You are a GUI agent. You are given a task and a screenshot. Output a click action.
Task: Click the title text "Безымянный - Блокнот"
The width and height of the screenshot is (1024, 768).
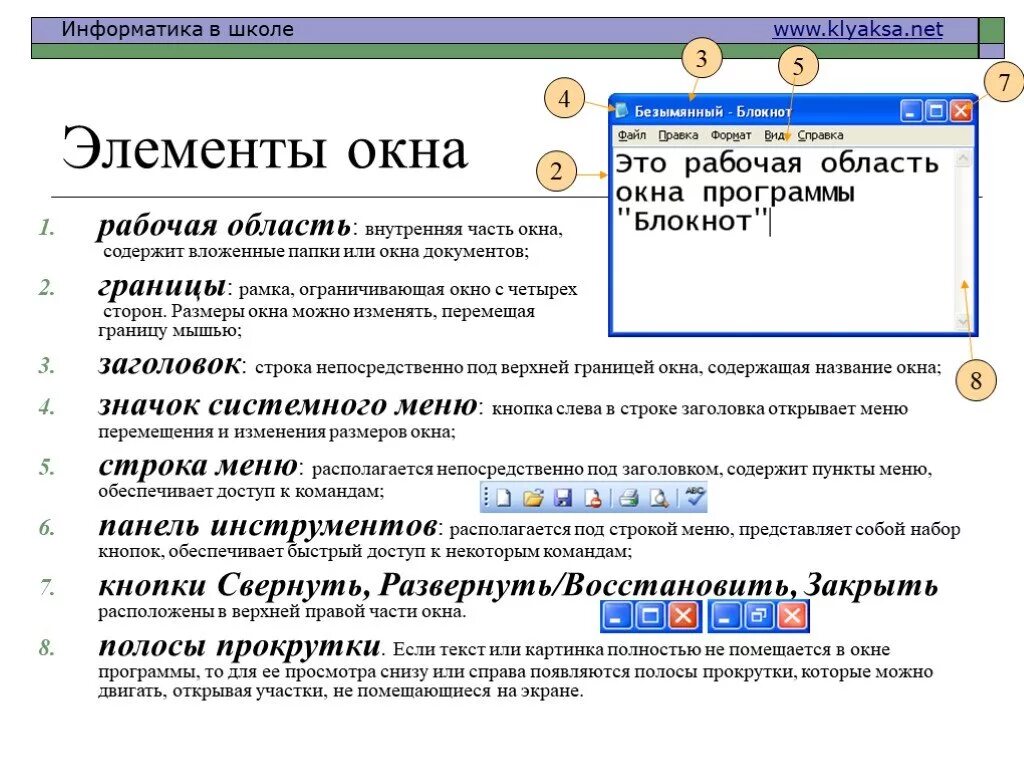[712, 112]
